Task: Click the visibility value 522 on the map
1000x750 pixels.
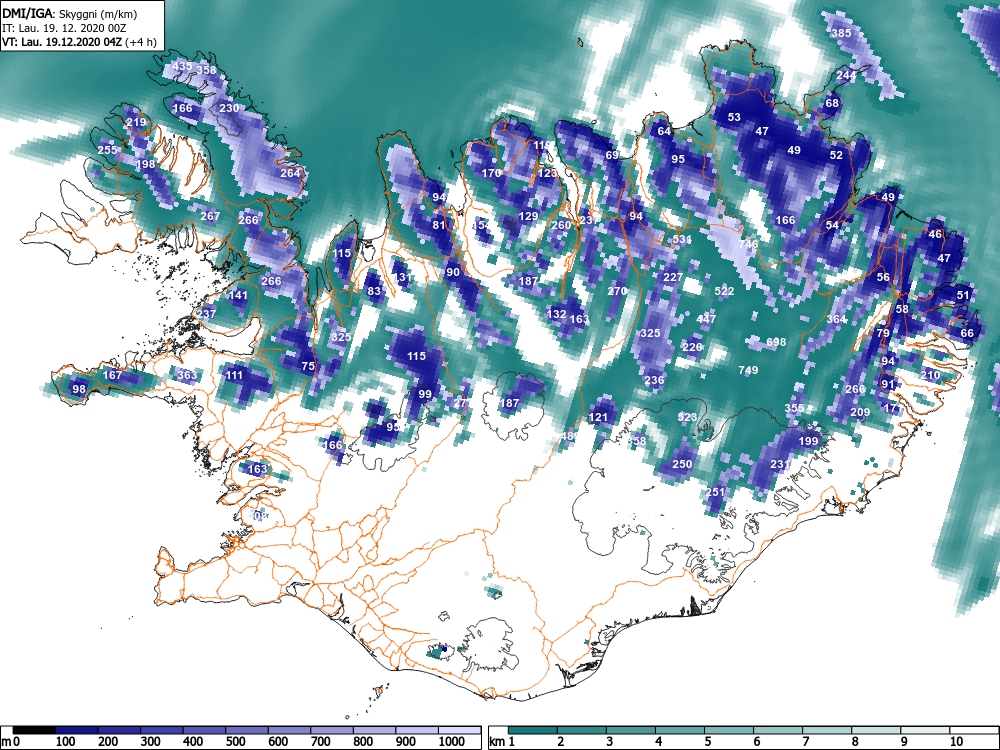Action: [724, 291]
